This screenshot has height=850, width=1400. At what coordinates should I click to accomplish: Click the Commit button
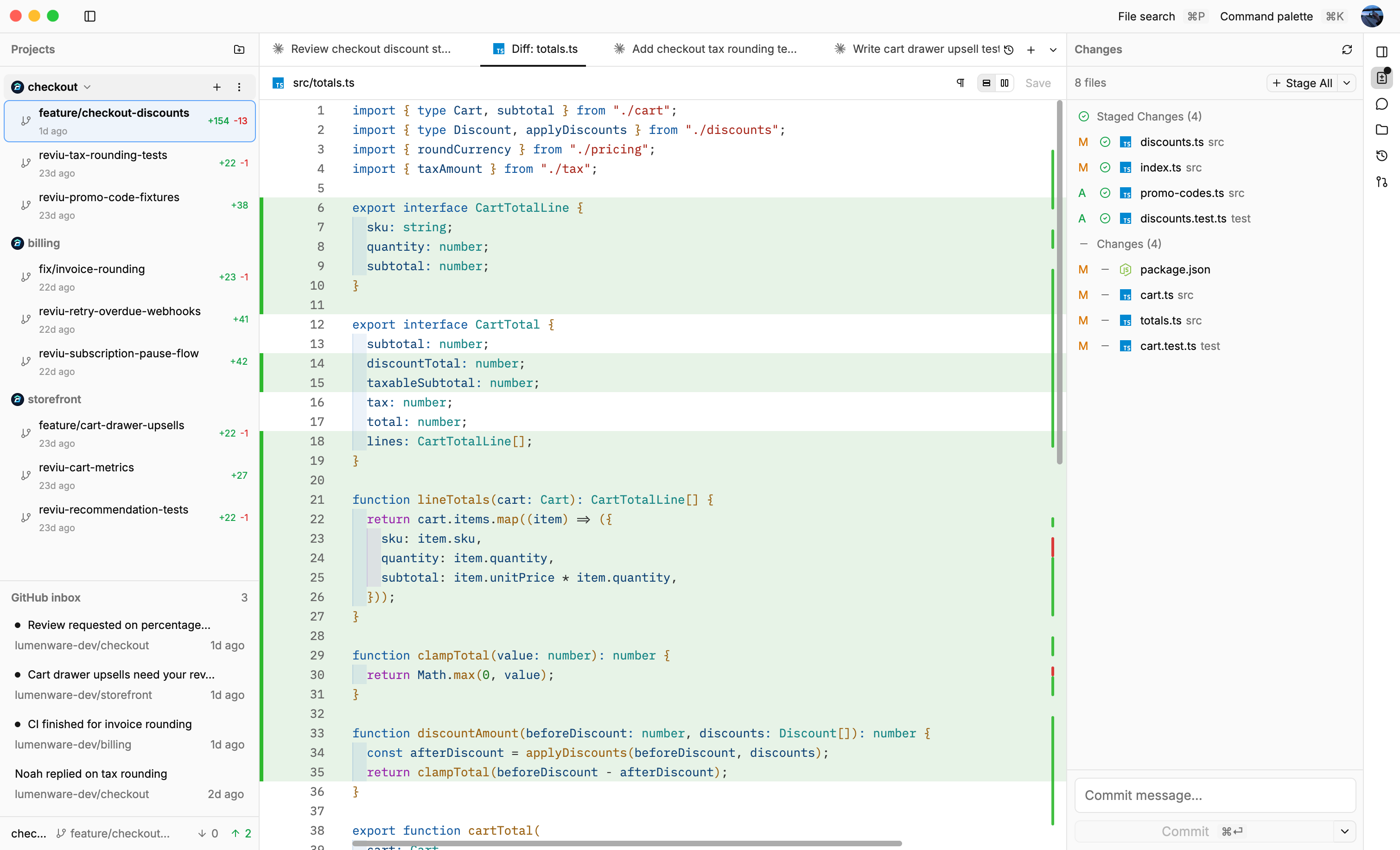pos(1203,831)
